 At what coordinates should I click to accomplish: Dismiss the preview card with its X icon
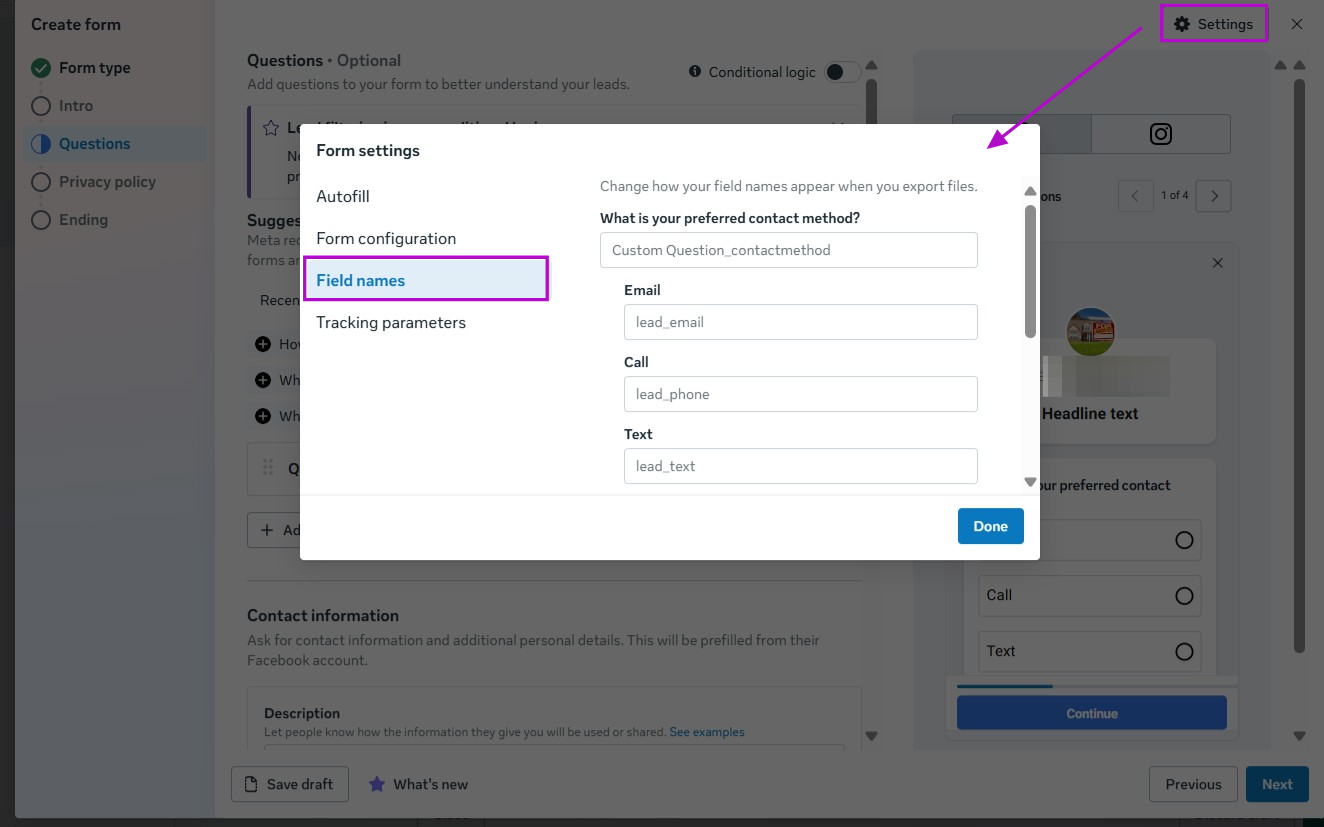[x=1217, y=263]
